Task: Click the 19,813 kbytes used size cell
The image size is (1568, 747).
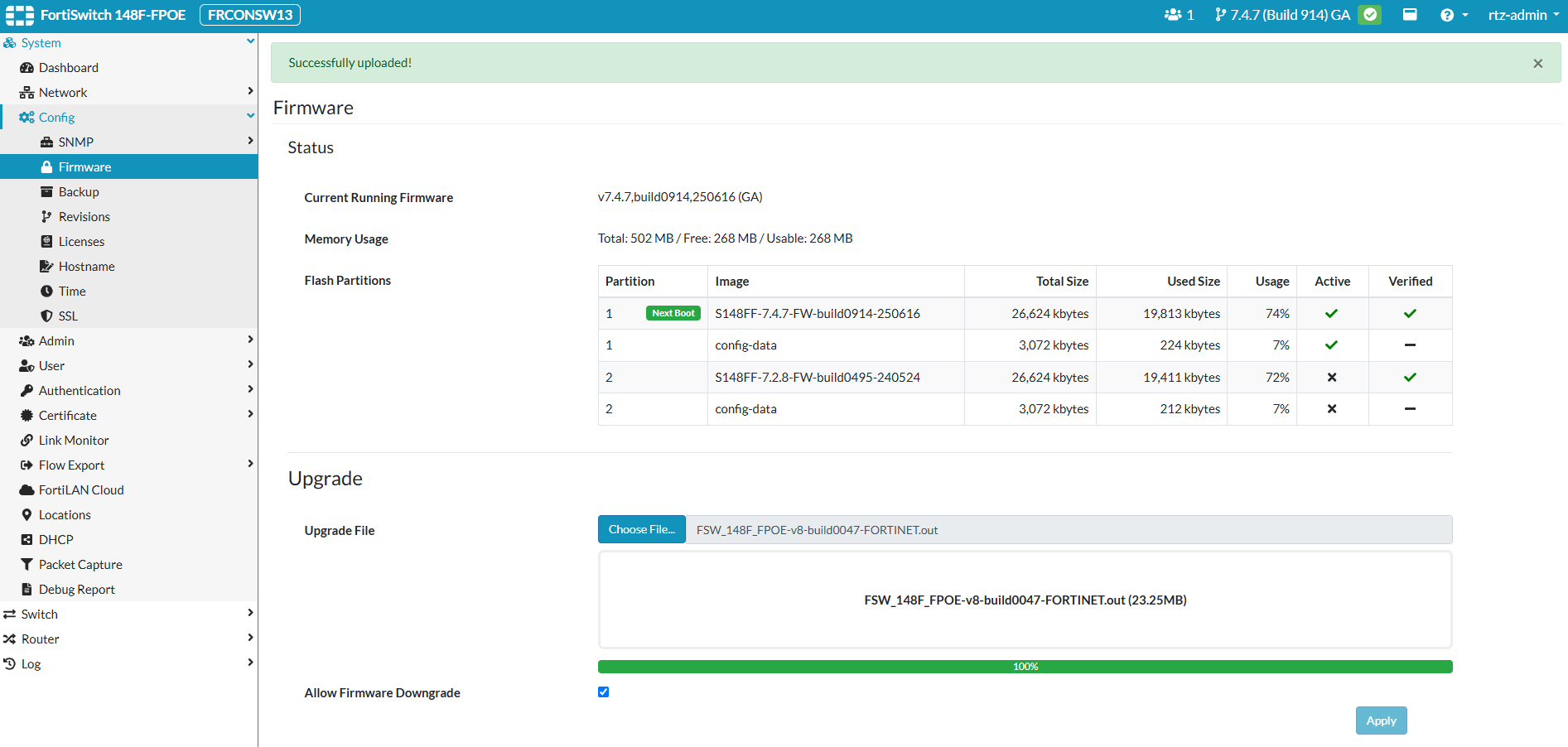Action: [x=1162, y=313]
